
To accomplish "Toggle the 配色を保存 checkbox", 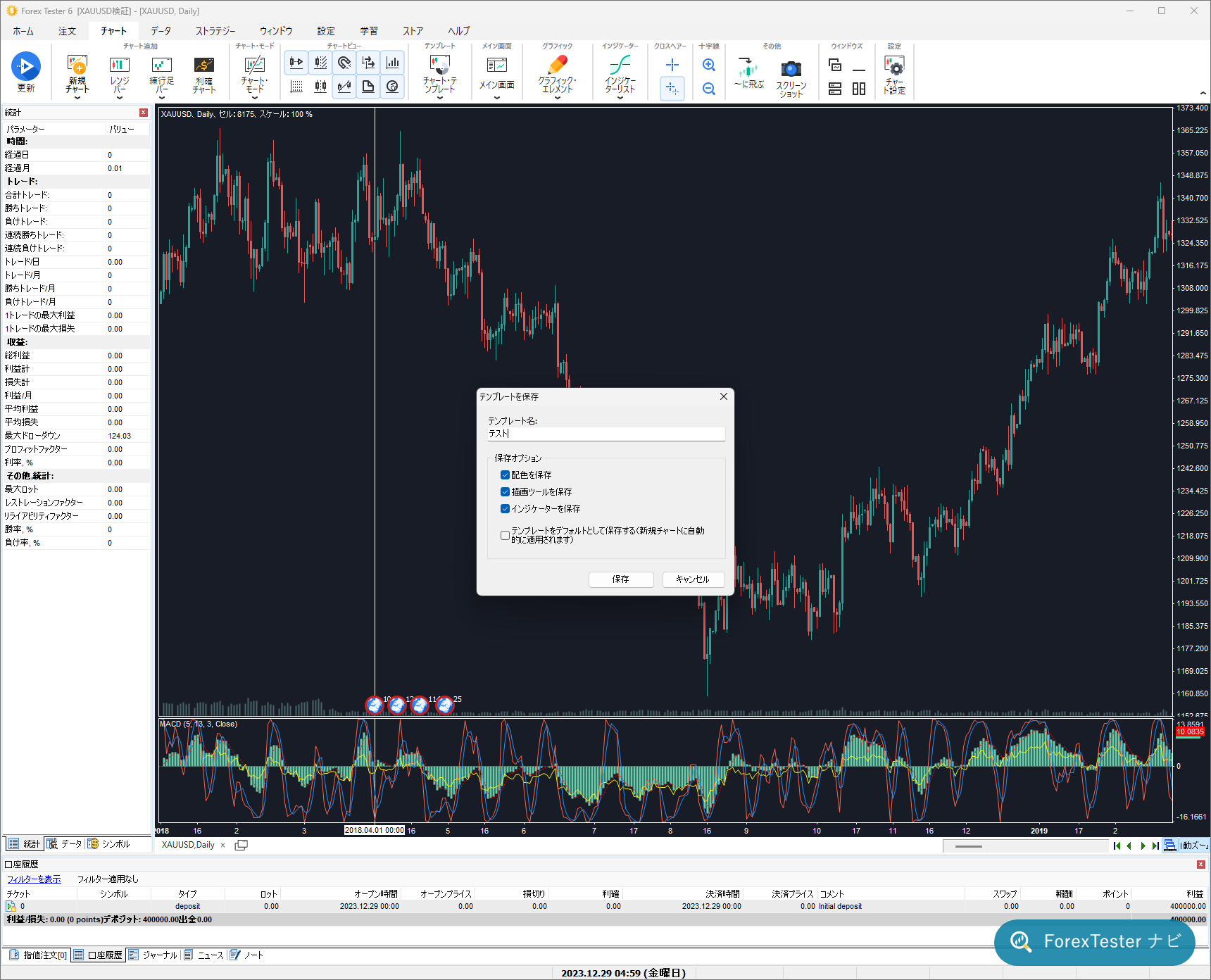I will (x=505, y=475).
